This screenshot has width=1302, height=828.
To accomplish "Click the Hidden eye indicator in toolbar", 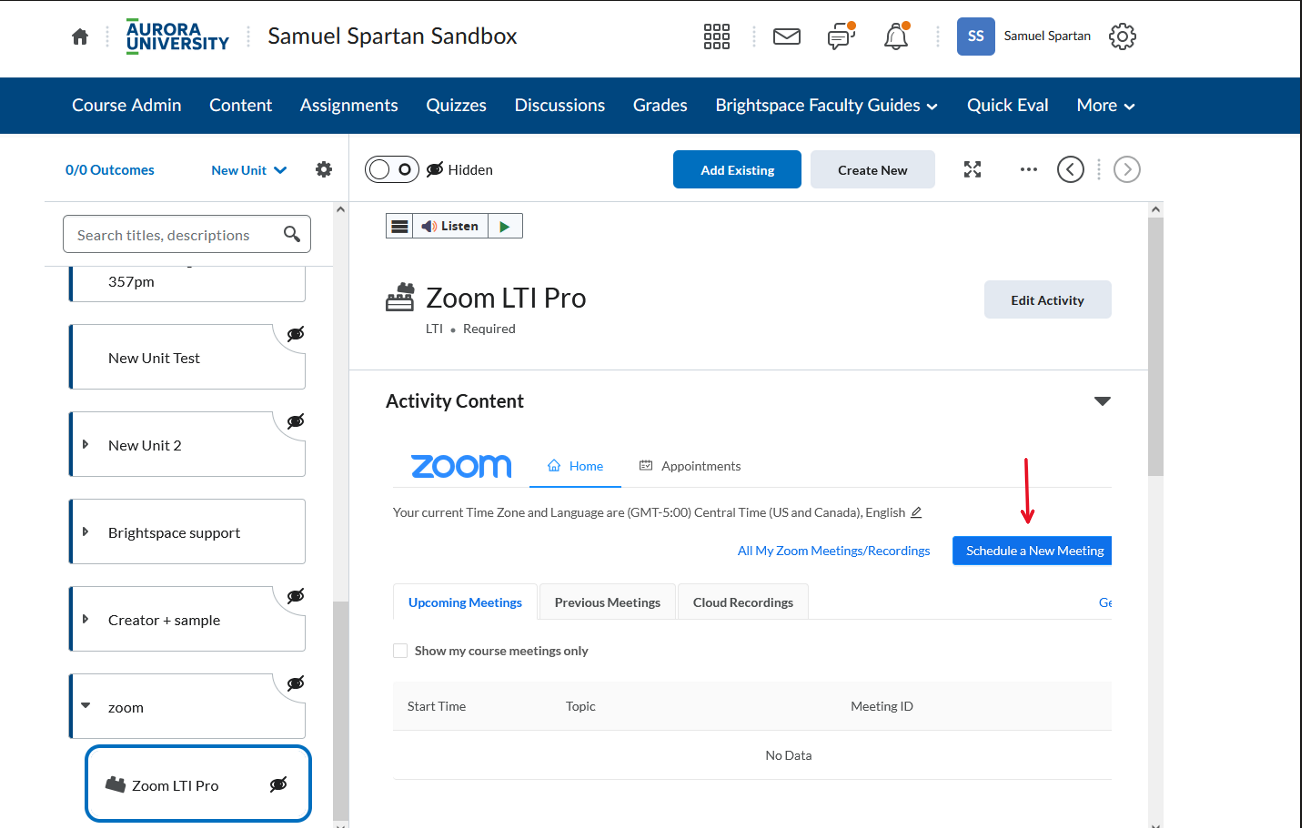I will tap(460, 170).
